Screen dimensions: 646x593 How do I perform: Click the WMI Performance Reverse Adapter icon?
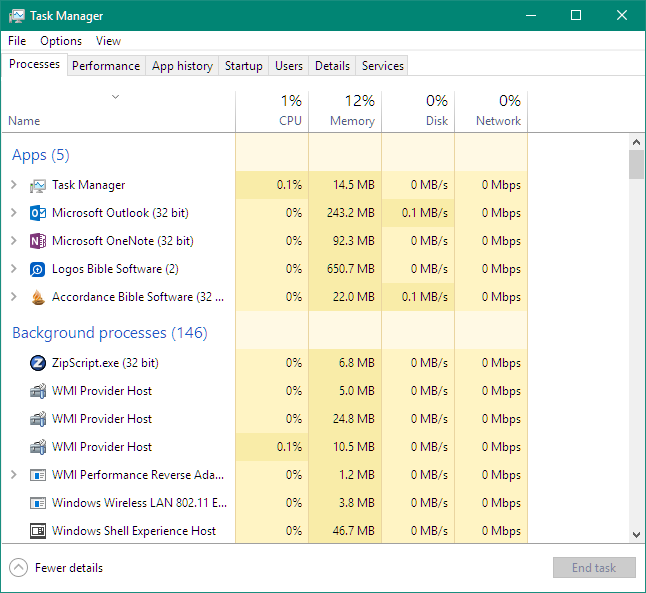(x=38, y=475)
